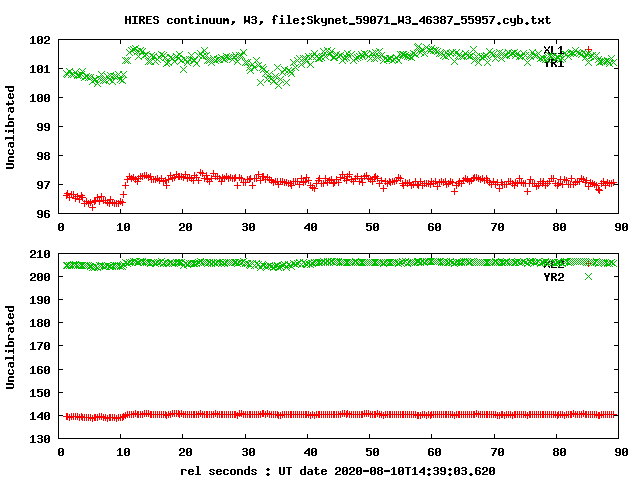Click the y-axis tick value 130
Image resolution: width=640 pixels, height=480 pixels.
(x=40, y=439)
